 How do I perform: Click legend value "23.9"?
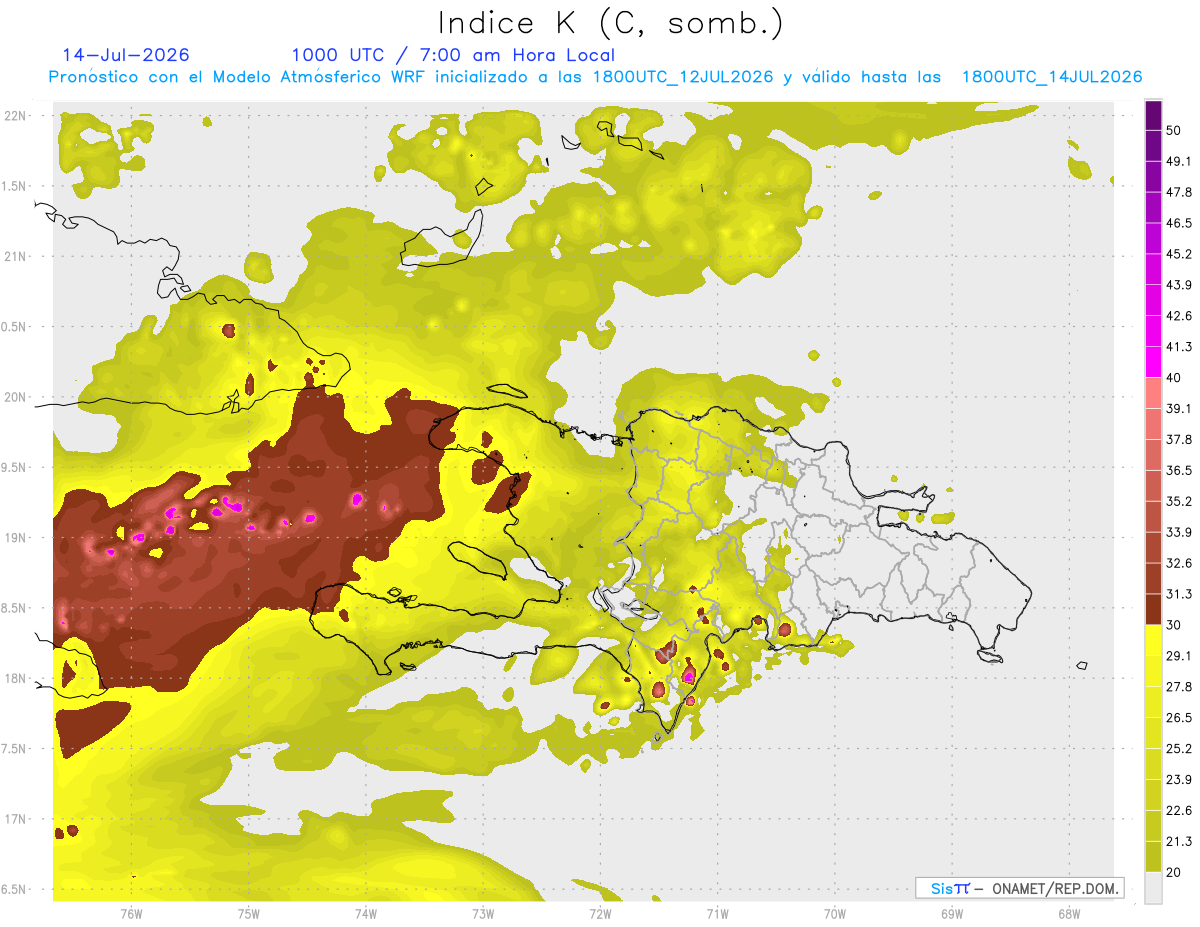[1179, 780]
